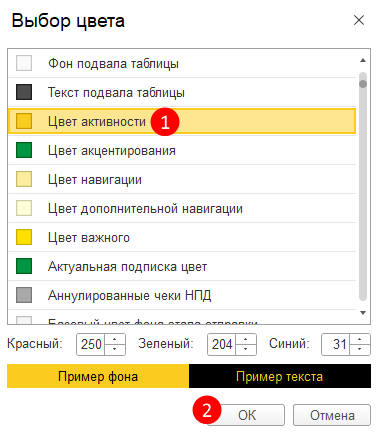Click the Цвет акцентирования row label
Image resolution: width=379 pixels, height=435 pixels.
point(112,150)
